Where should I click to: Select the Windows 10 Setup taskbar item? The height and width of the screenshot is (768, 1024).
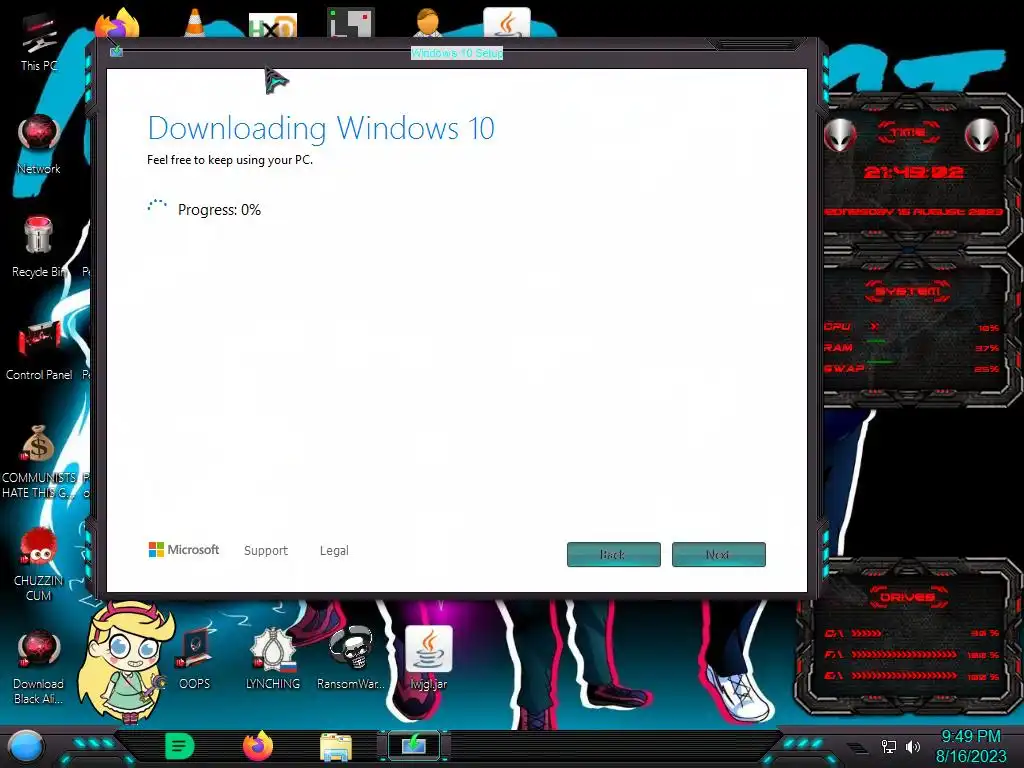pyautogui.click(x=414, y=746)
